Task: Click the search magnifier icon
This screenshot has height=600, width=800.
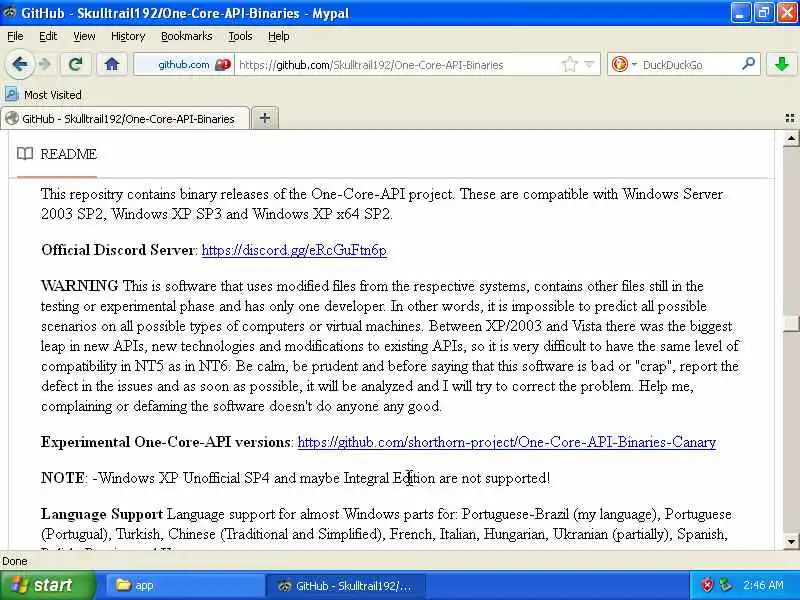Action: coord(748,64)
